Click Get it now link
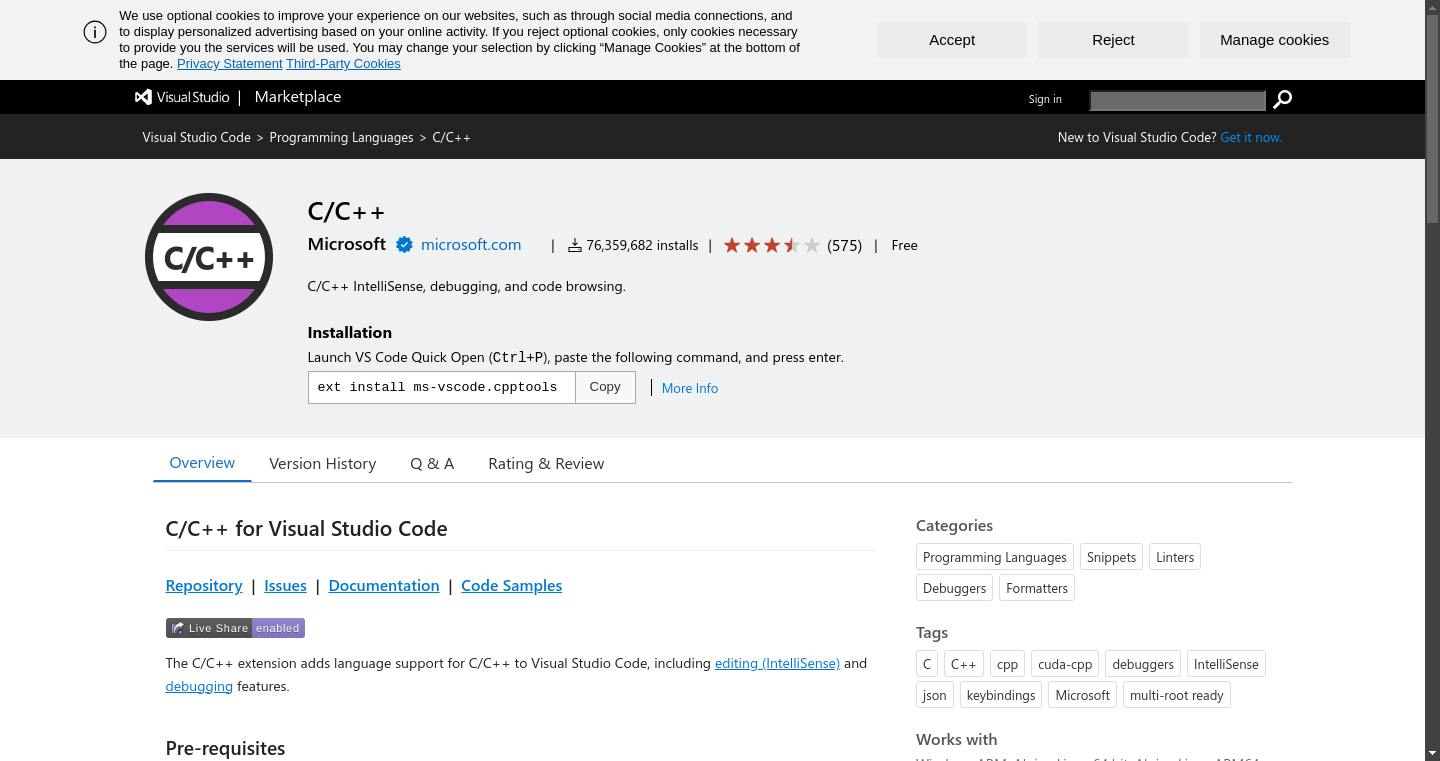This screenshot has height=761, width=1440. click(x=1251, y=137)
